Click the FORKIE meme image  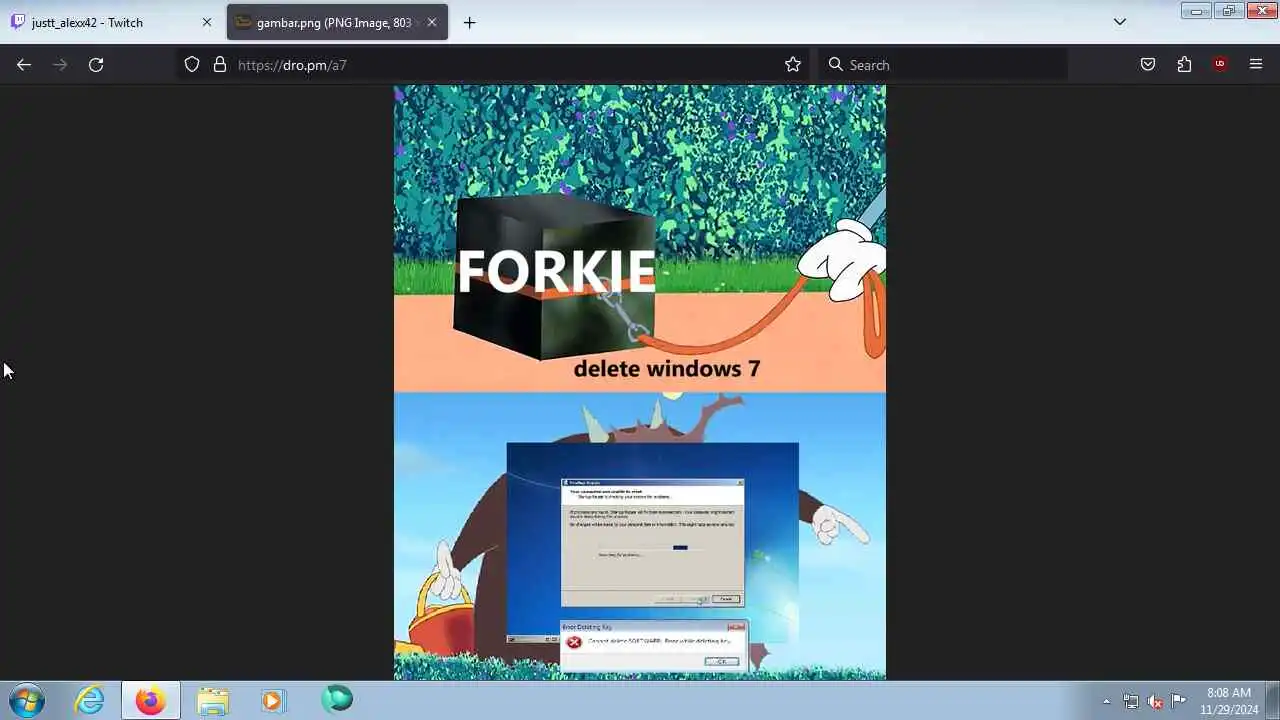[x=640, y=382]
